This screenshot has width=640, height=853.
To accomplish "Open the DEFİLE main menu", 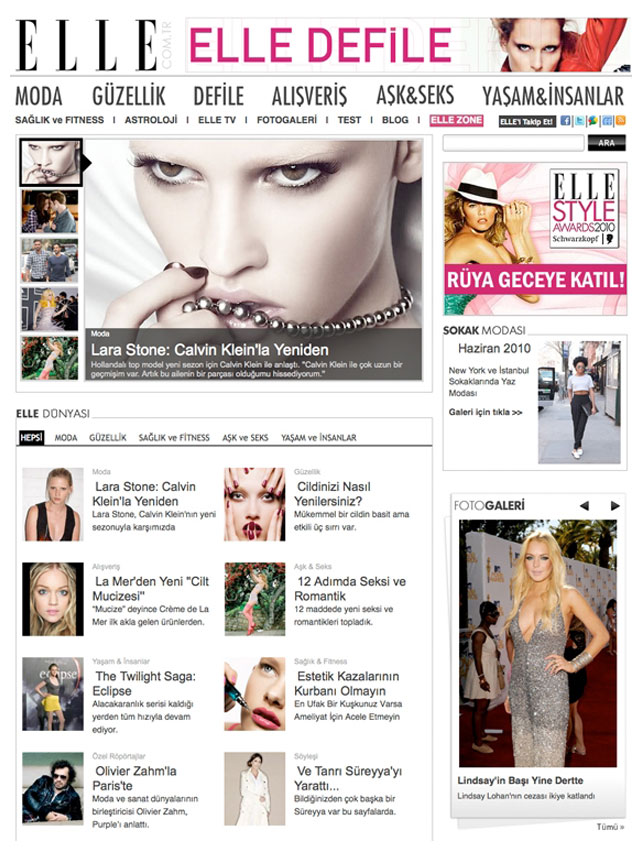I will 219,96.
